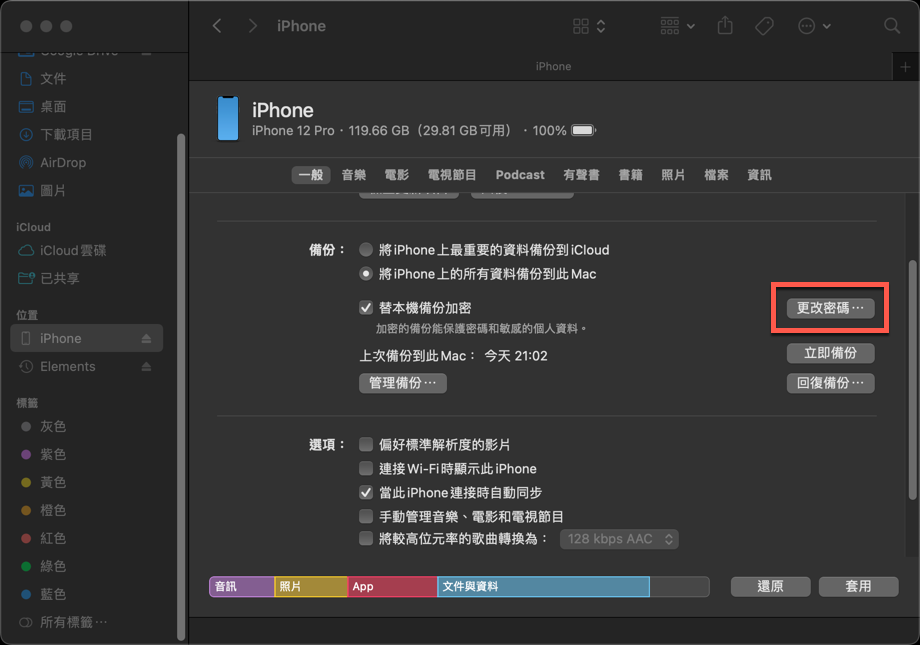Viewport: 920px width, 645px height.
Task: Open the Finder search icon
Action: 892,26
